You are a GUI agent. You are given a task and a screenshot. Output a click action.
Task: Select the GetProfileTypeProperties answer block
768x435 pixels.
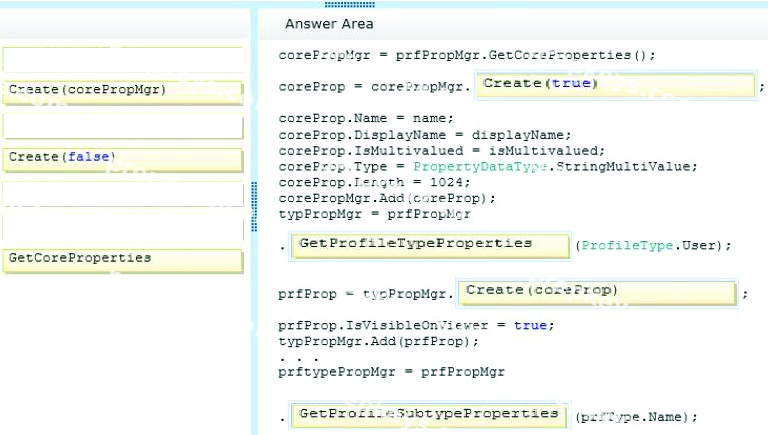click(x=430, y=246)
